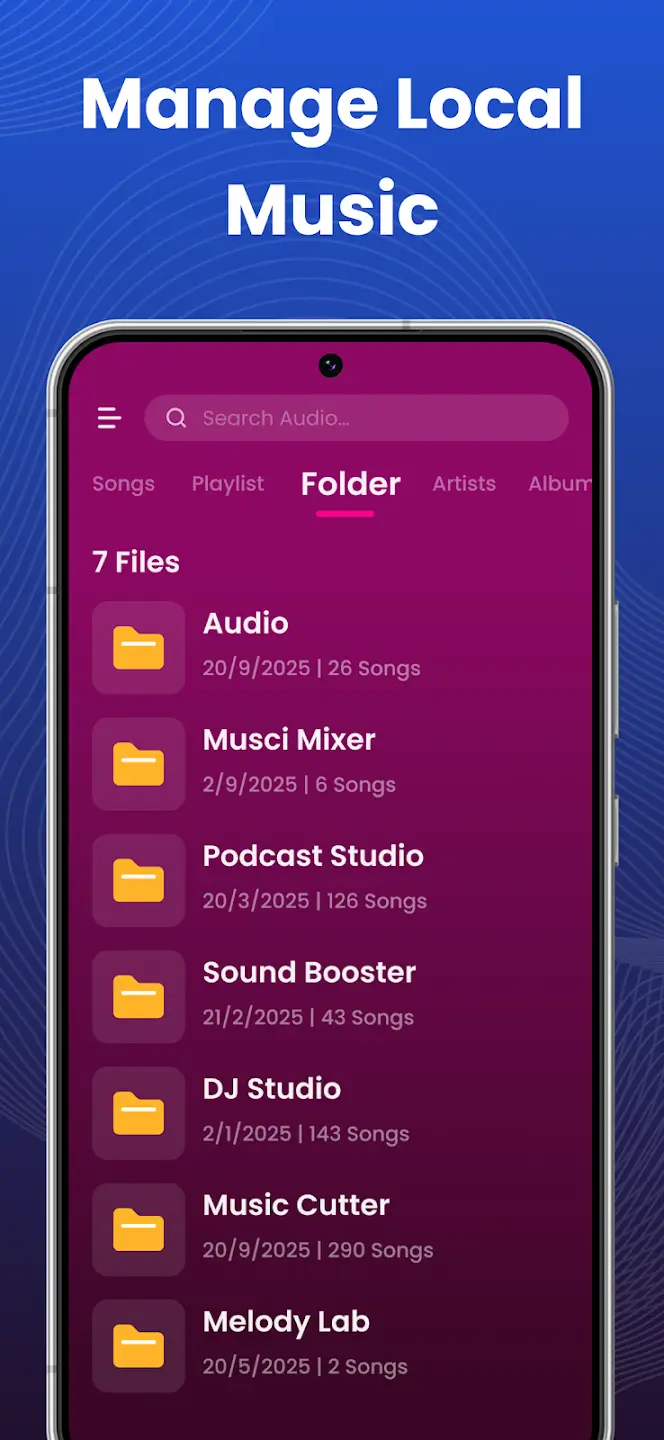Click the Musci Mixer folder icon
This screenshot has width=664, height=1440.
tap(138, 764)
